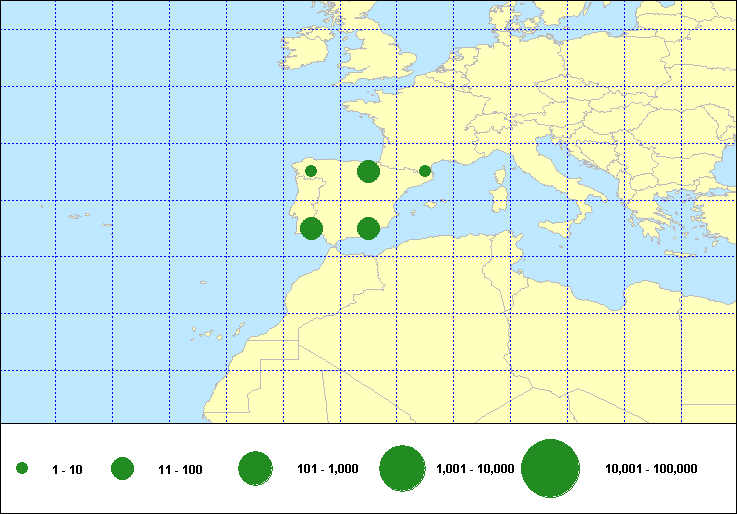Click the "101 - 1,000" legend label
This screenshot has width=737, height=514.
328,470
